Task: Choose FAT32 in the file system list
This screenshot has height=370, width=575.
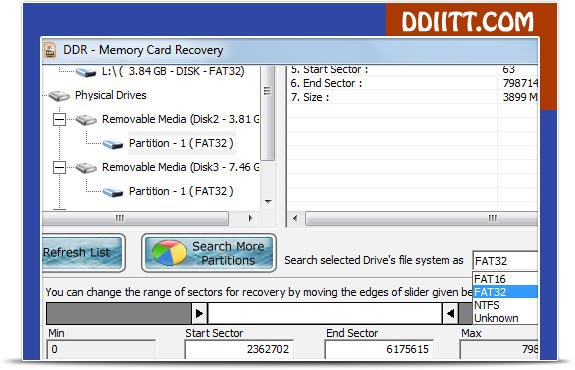Action: tap(505, 292)
